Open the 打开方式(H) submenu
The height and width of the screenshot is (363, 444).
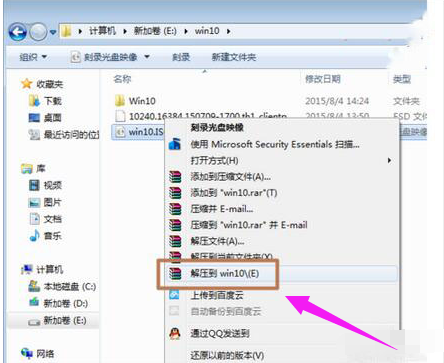tap(214, 160)
